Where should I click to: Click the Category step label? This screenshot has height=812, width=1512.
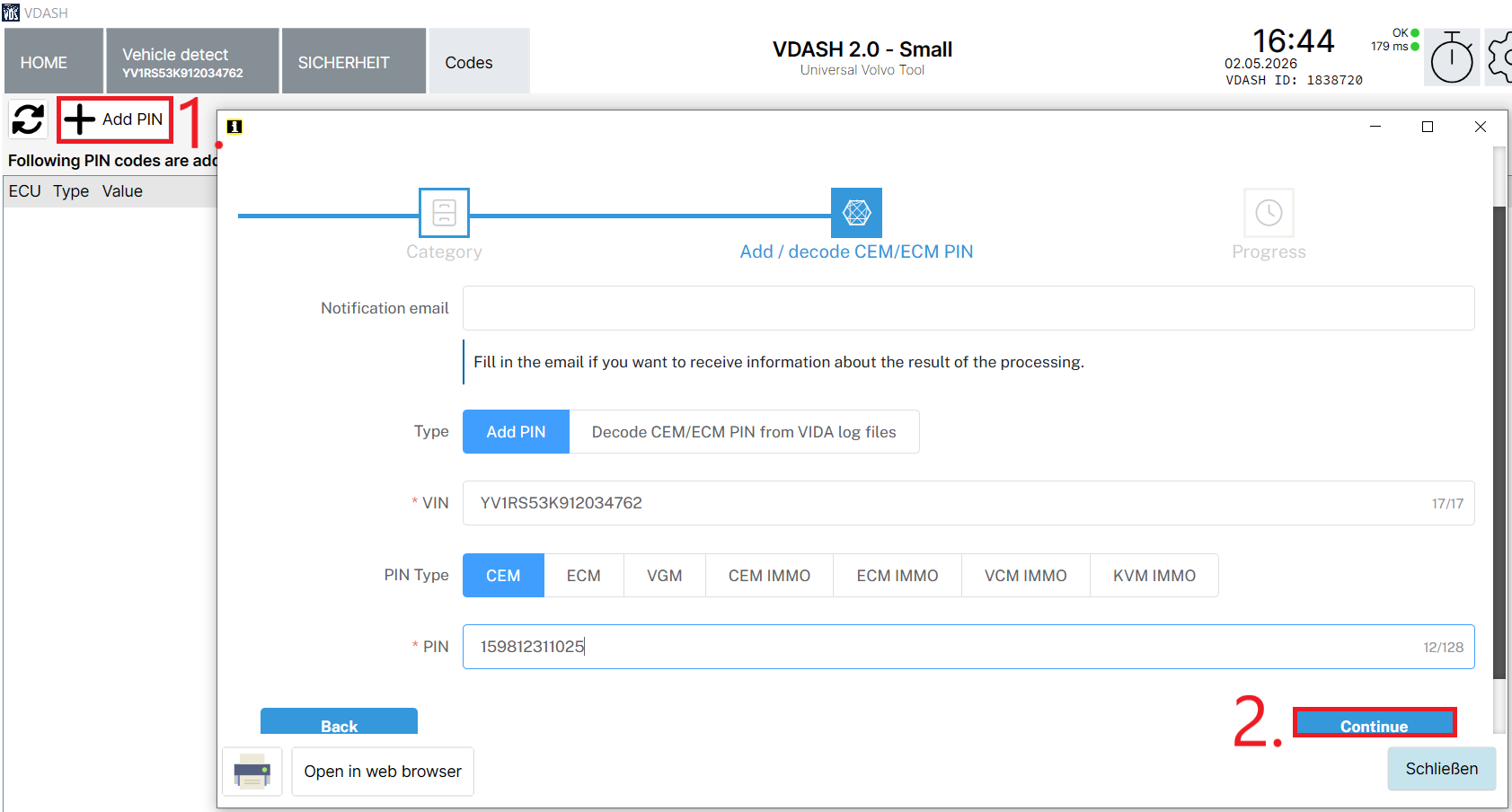pyautogui.click(x=444, y=252)
